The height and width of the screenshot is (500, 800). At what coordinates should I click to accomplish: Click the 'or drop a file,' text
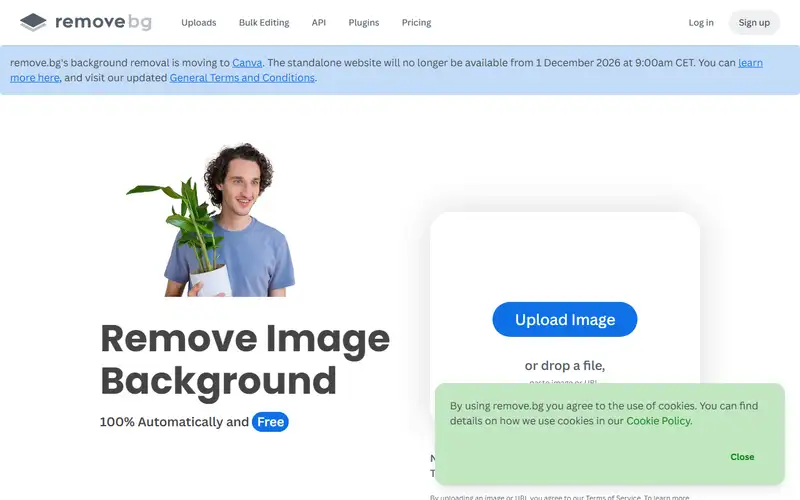(x=564, y=365)
